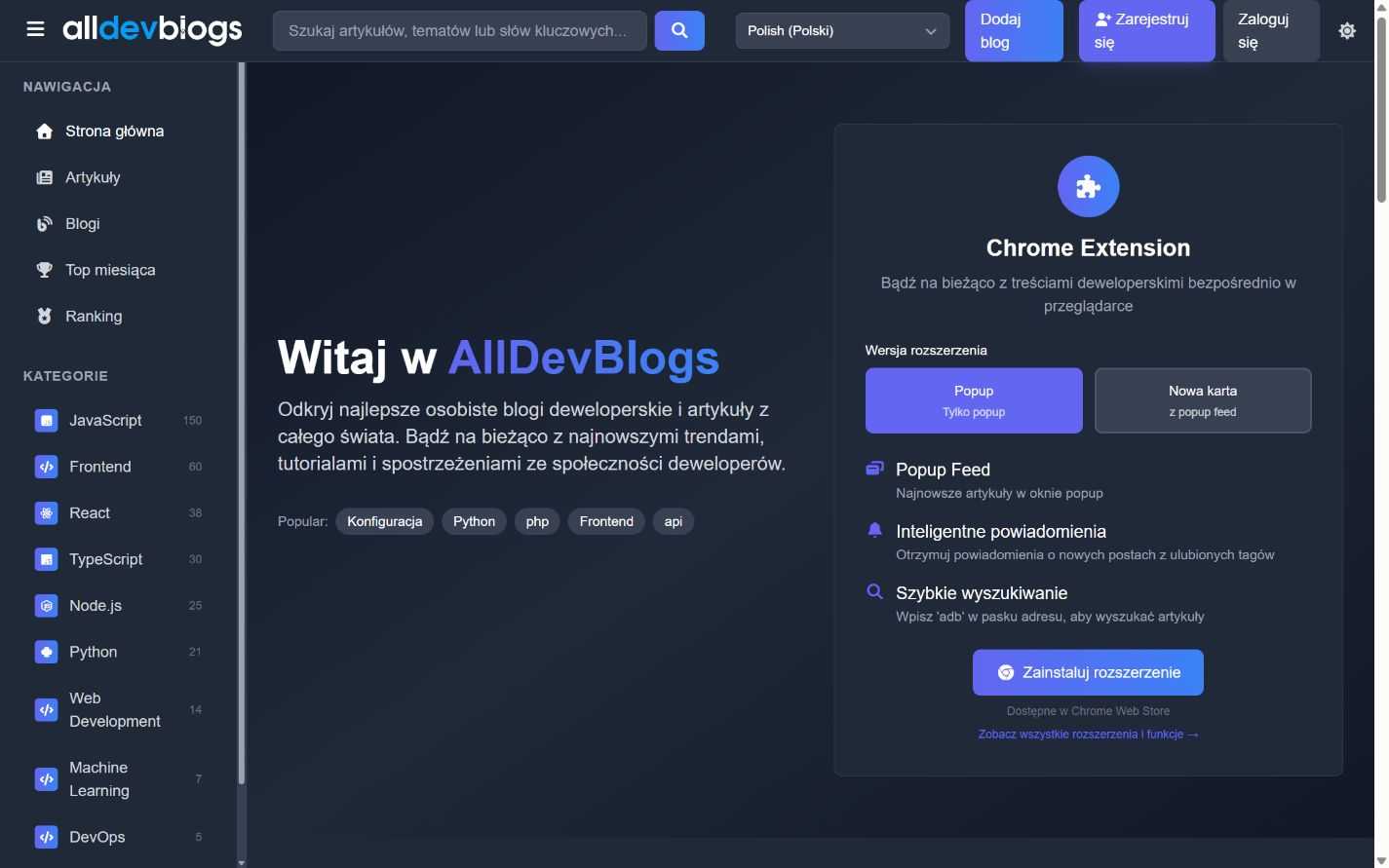Click the Python category icon

tap(46, 652)
